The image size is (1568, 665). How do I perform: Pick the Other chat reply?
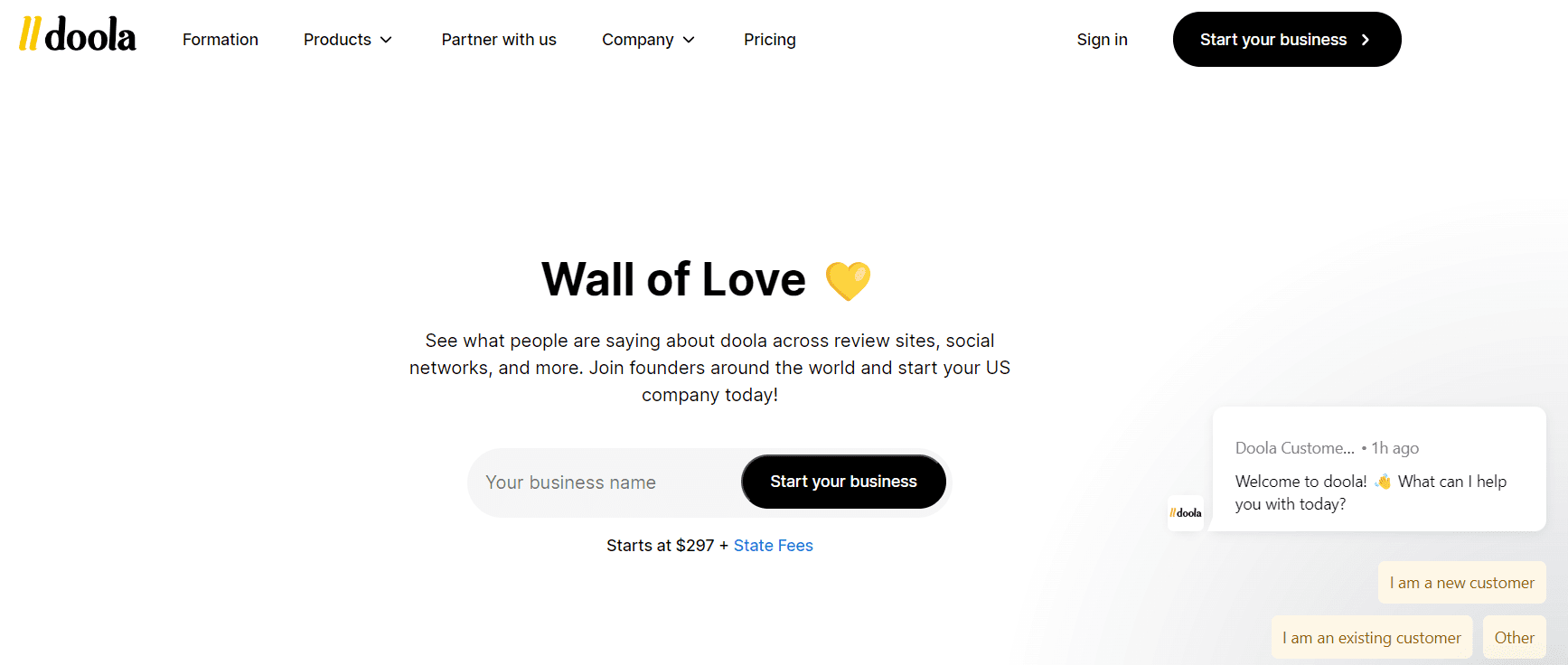click(x=1514, y=637)
